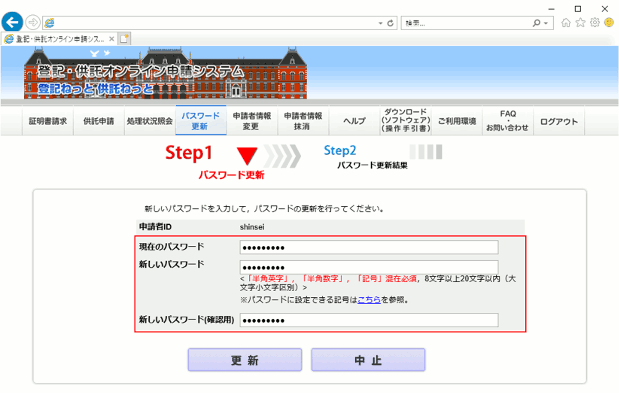This screenshot has width=619, height=393.
Task: Open ダウンロード(ソフトウェア) menu item
Action: (x=405, y=120)
